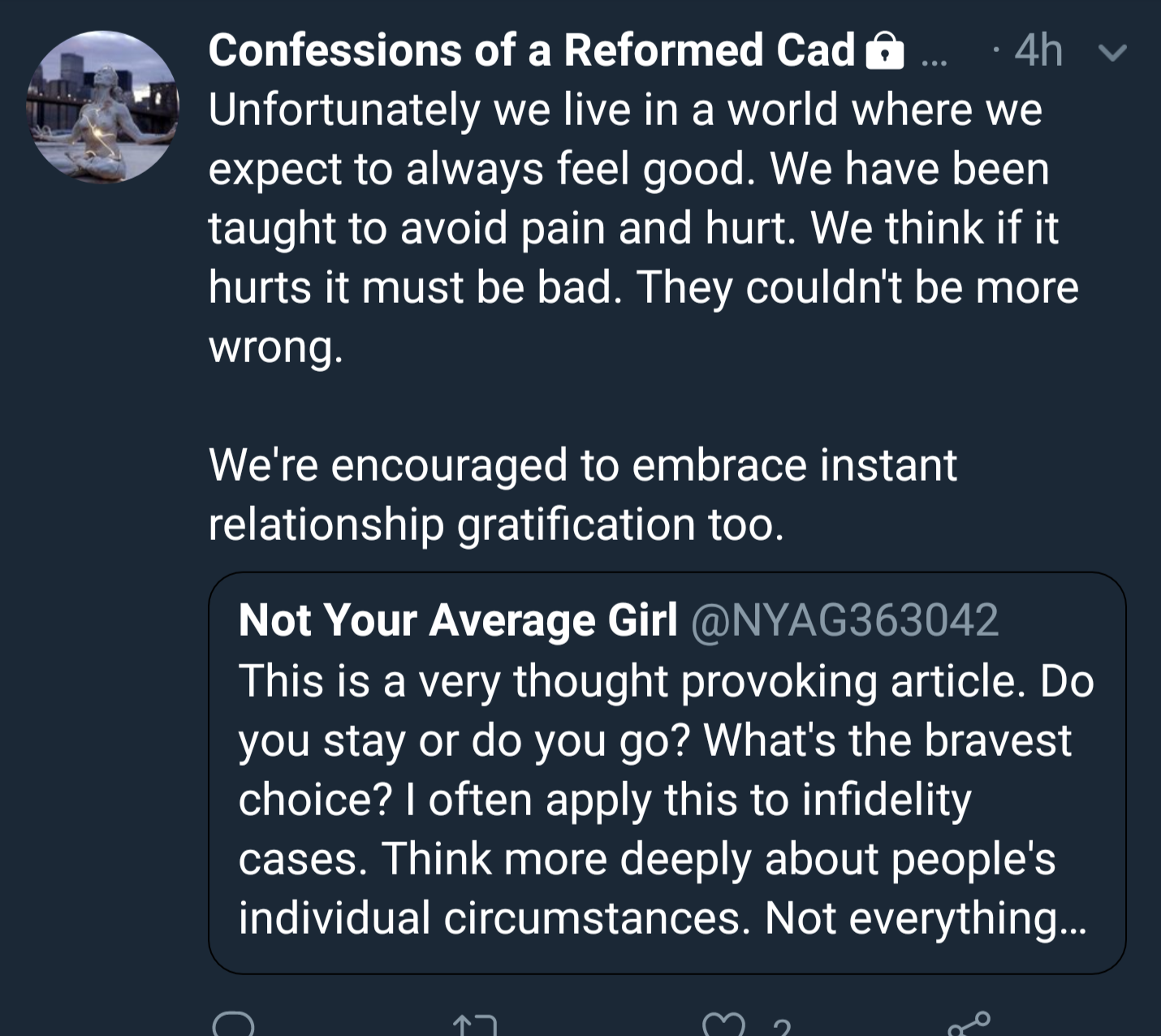Tap the retweet arrows icon

coord(474,1025)
